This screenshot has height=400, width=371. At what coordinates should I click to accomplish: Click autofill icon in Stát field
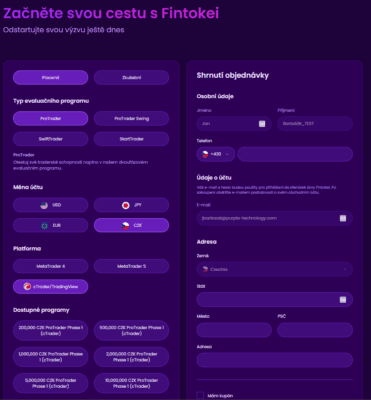[343, 300]
